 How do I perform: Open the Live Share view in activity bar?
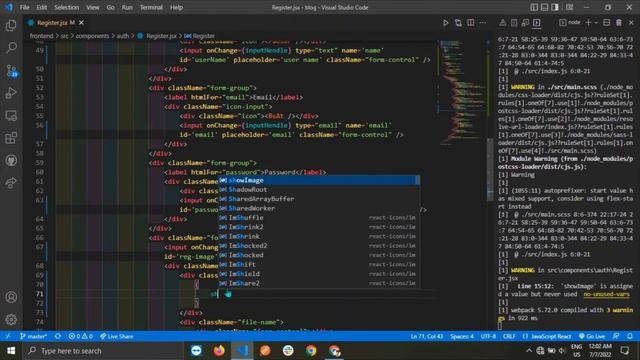coord(11,182)
